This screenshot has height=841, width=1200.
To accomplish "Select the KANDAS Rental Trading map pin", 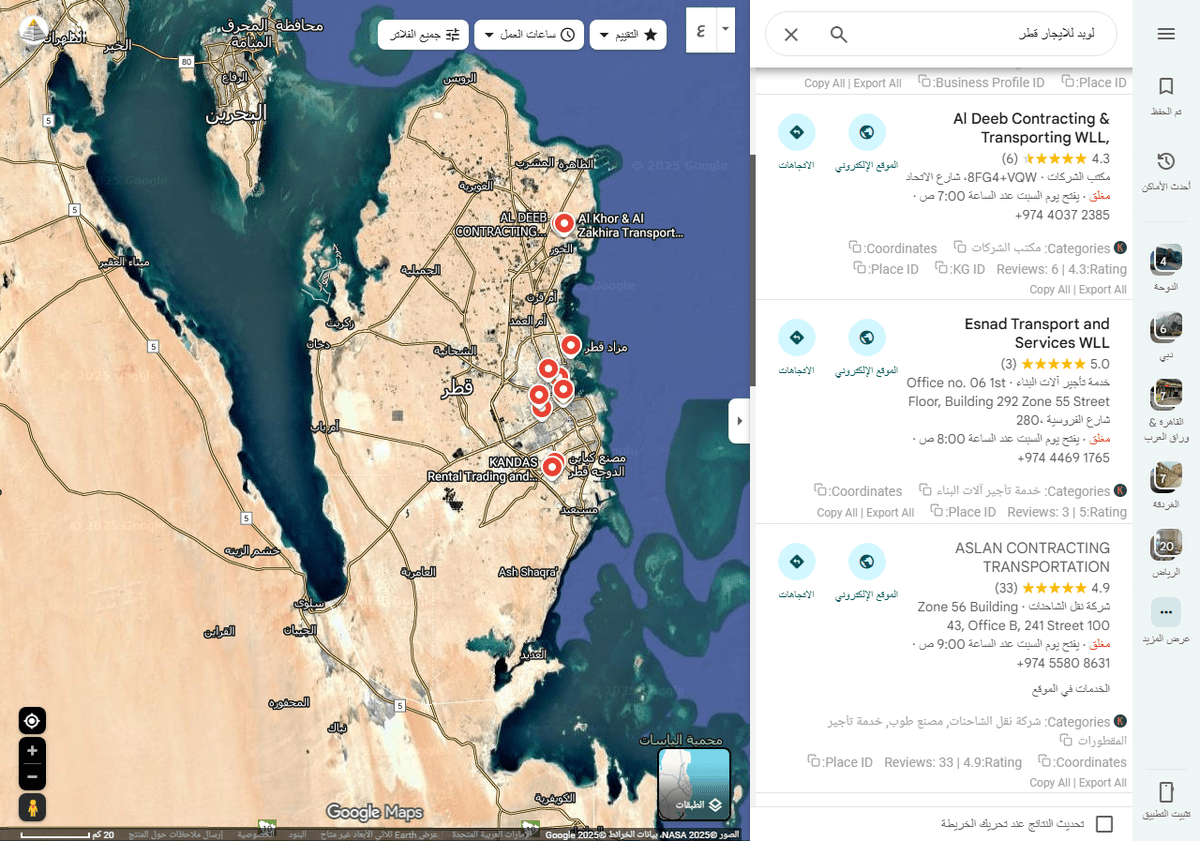I will point(551,467).
